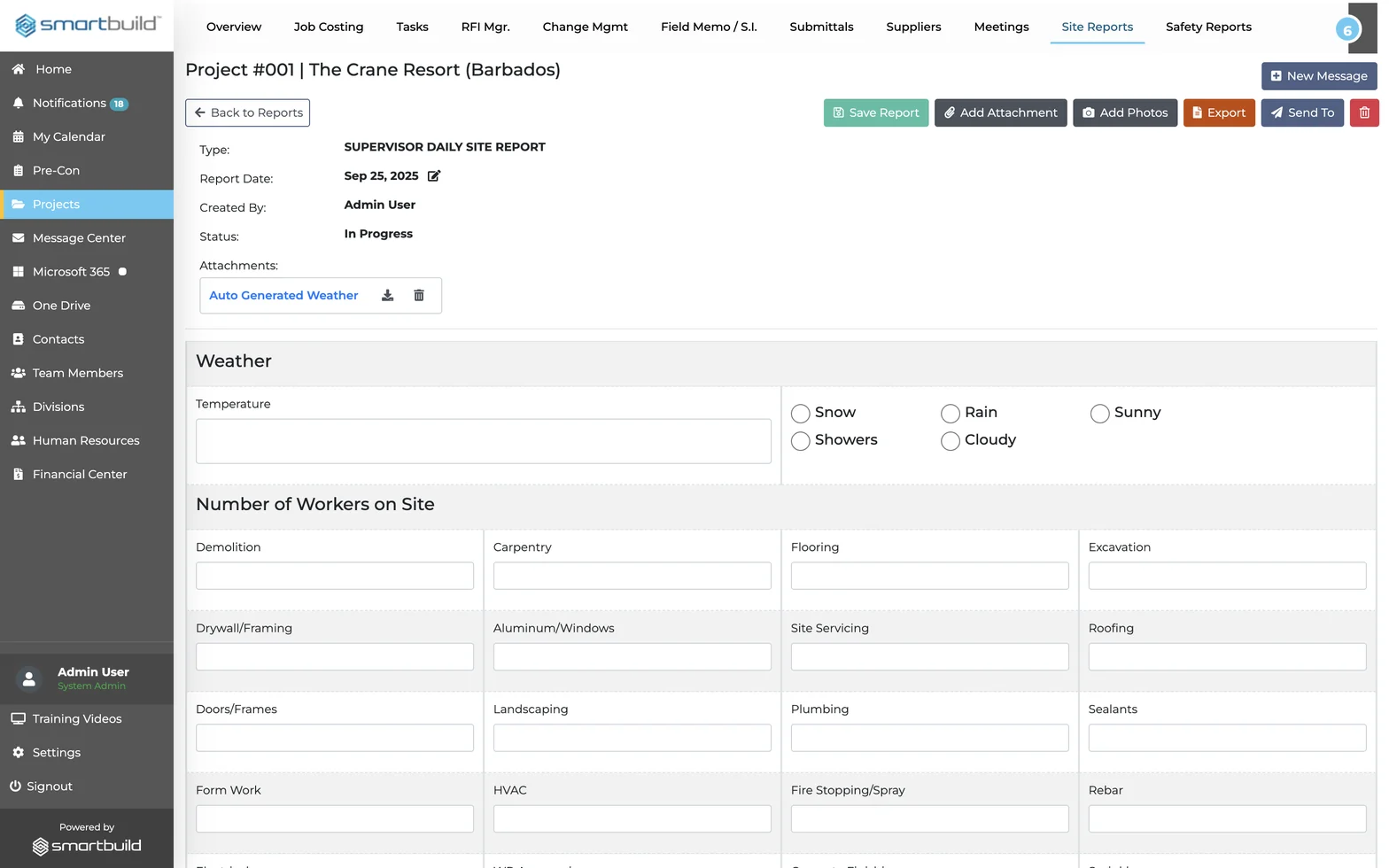Switch to the RFI Mgr. tab
This screenshot has height=868, width=1389.
[x=485, y=27]
